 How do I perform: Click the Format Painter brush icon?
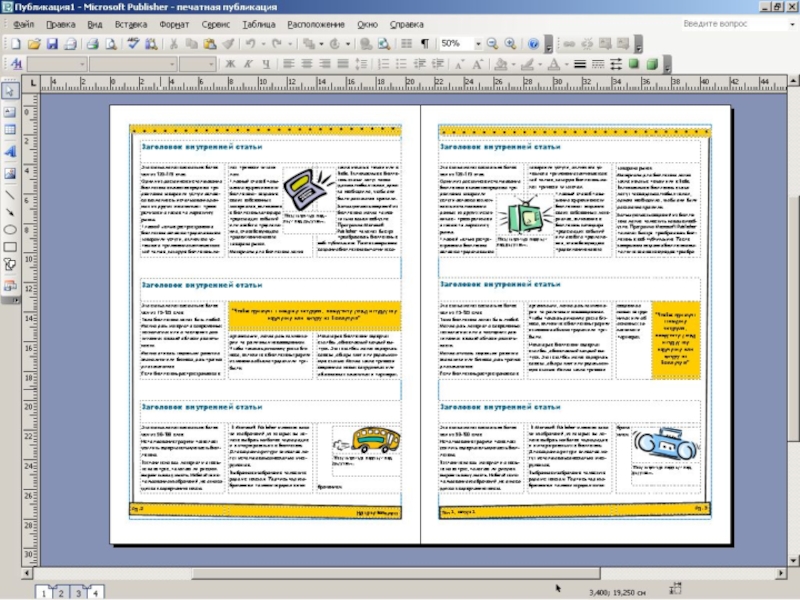[x=228, y=44]
